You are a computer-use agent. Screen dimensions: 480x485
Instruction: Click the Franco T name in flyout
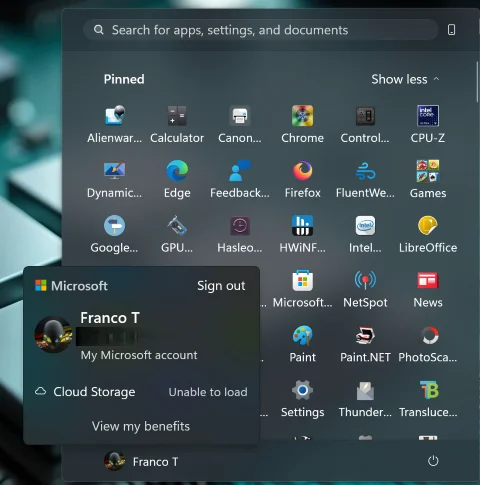pos(110,318)
